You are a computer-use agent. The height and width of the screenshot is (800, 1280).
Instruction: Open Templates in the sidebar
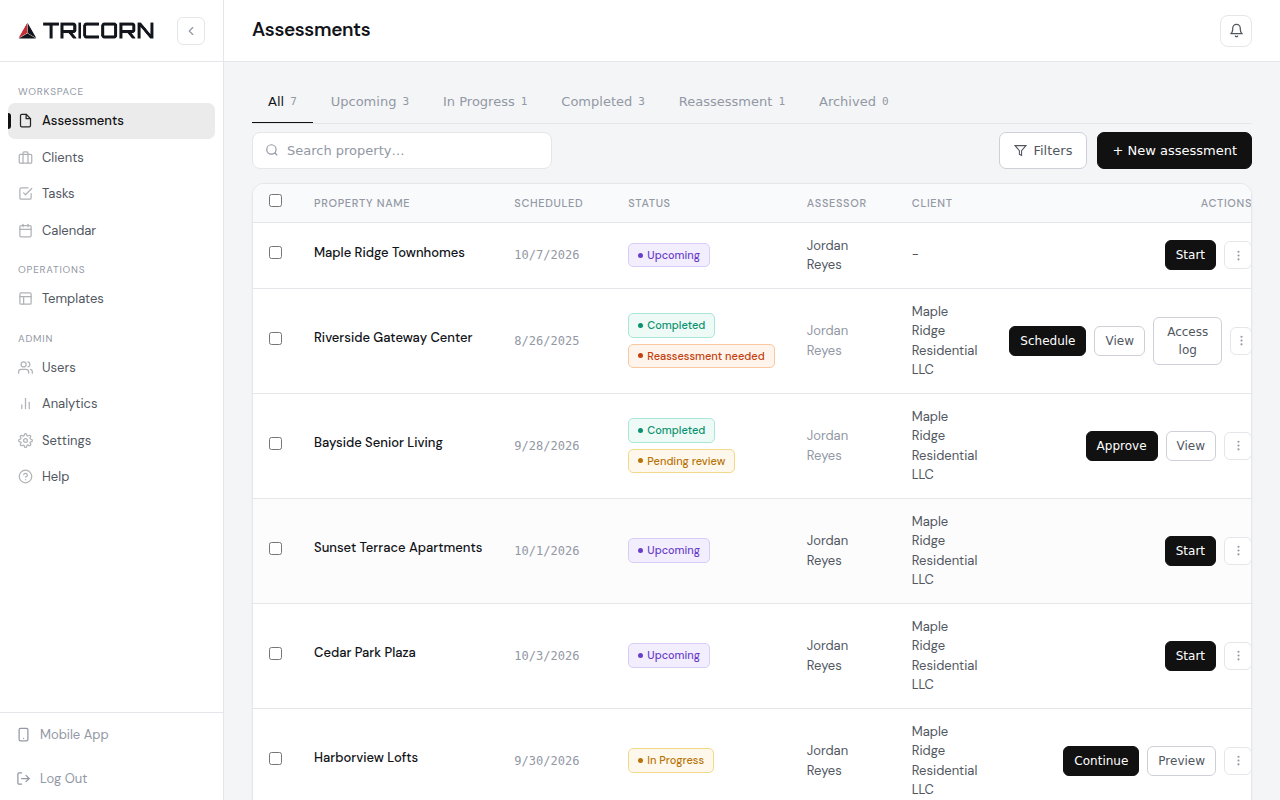[111, 298]
